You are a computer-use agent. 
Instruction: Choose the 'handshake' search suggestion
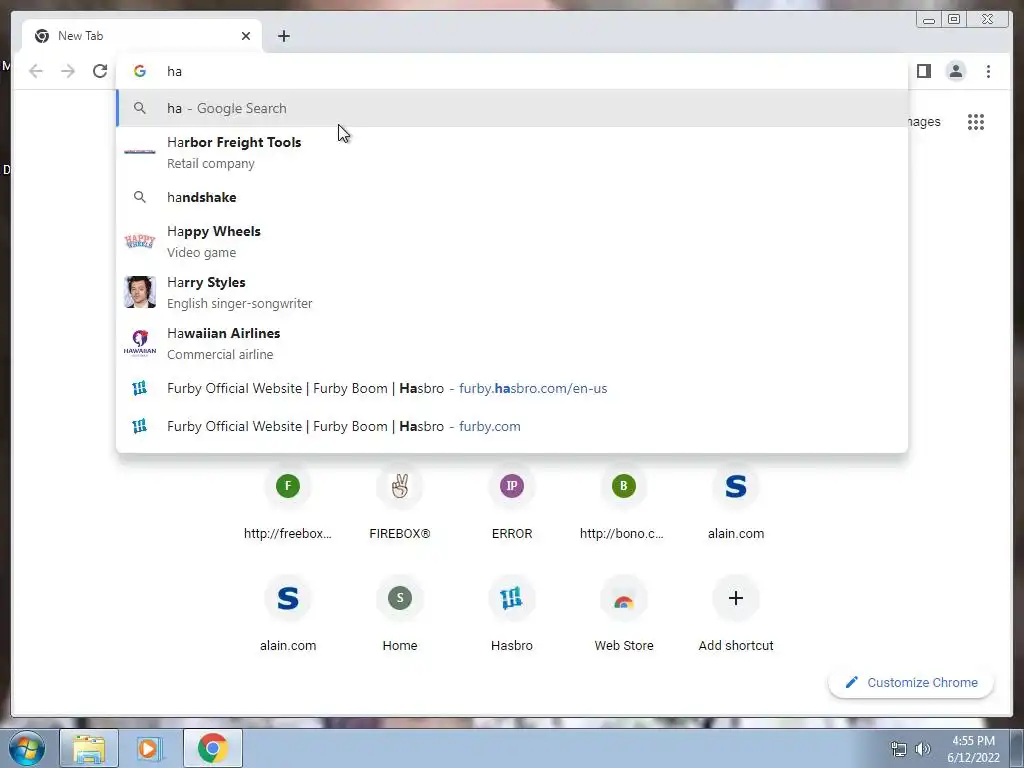pyautogui.click(x=512, y=197)
